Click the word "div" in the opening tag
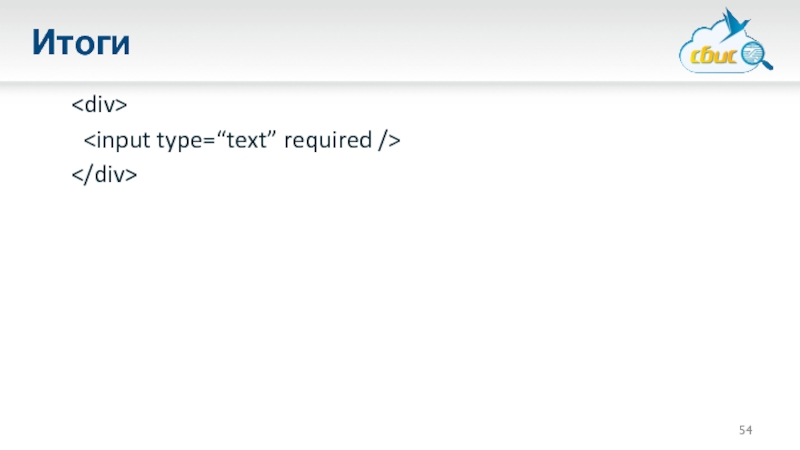 pos(102,105)
